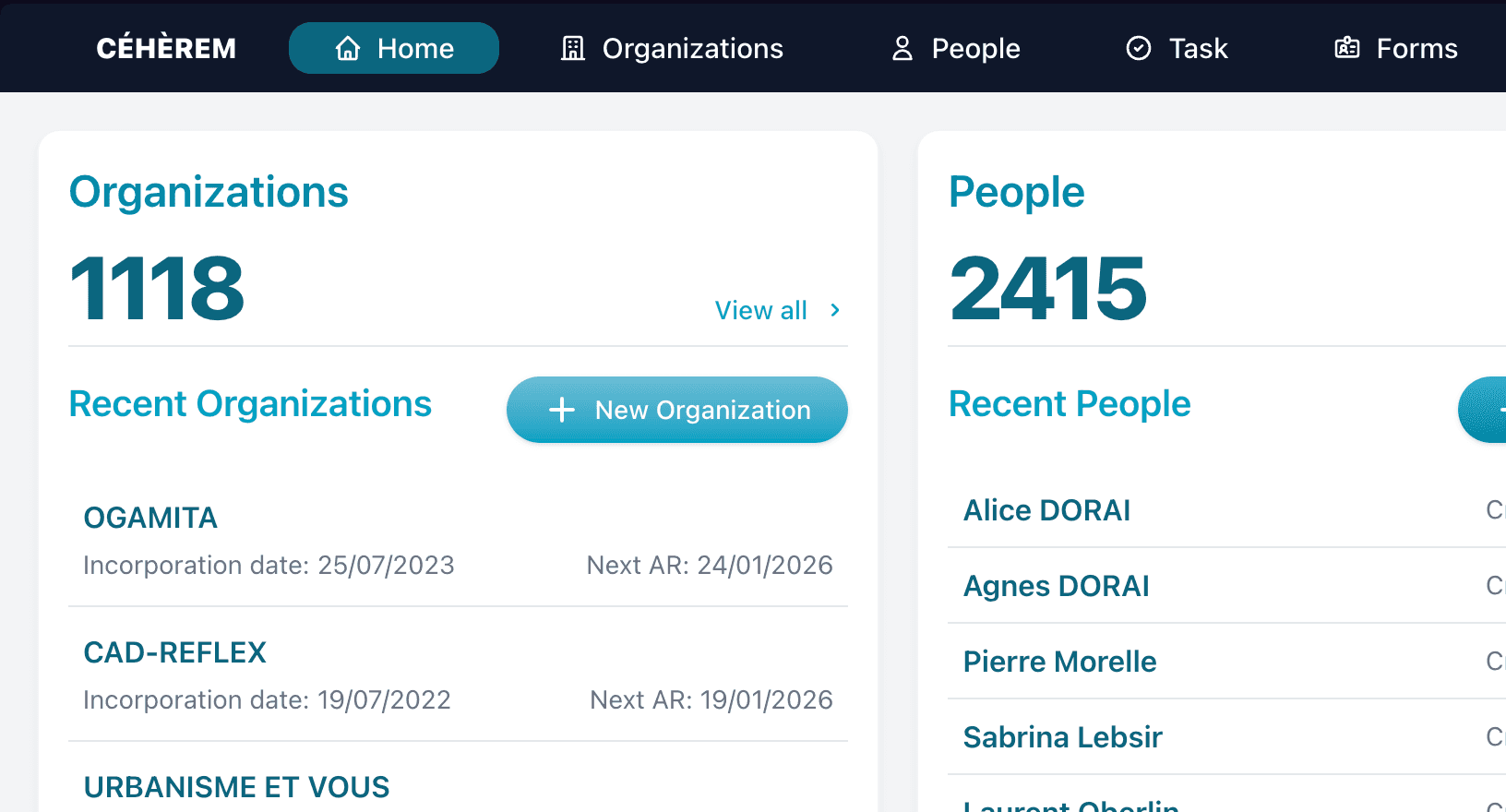Click the Recent Organizations heading
The image size is (1506, 812).
click(x=250, y=404)
